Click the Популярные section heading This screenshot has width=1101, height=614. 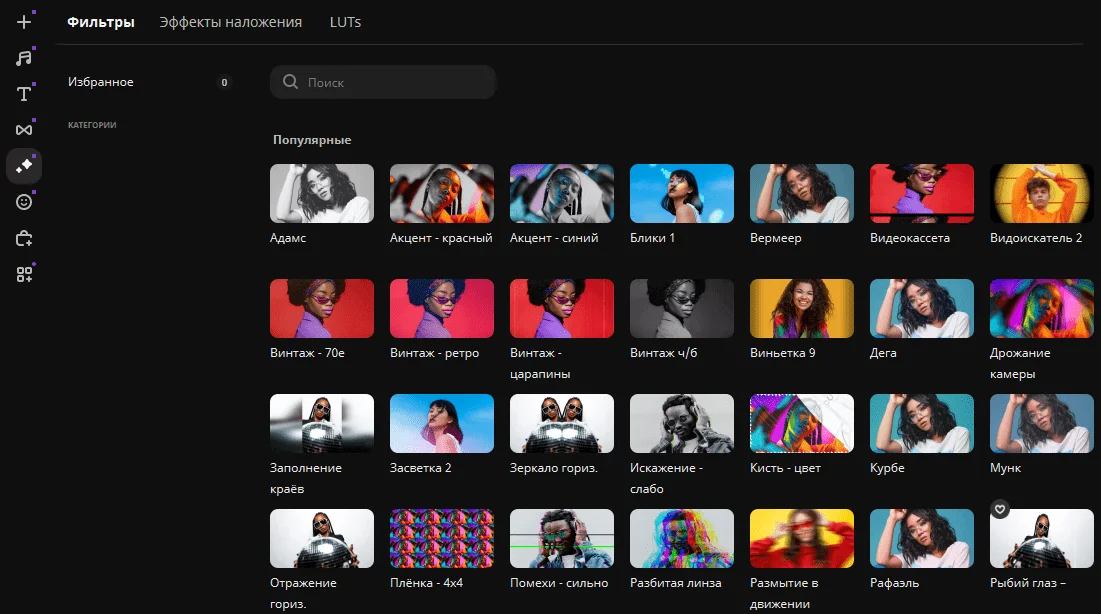312,140
